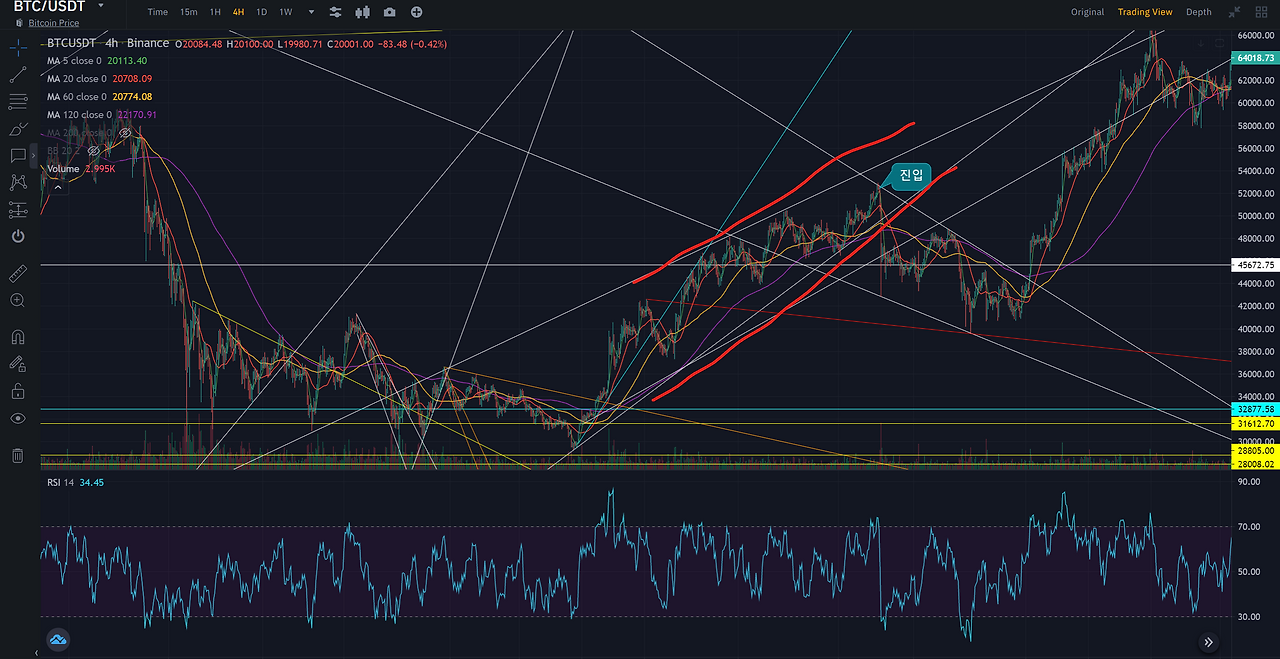Select the brush drawing tool
The width and height of the screenshot is (1280, 659).
[17, 128]
